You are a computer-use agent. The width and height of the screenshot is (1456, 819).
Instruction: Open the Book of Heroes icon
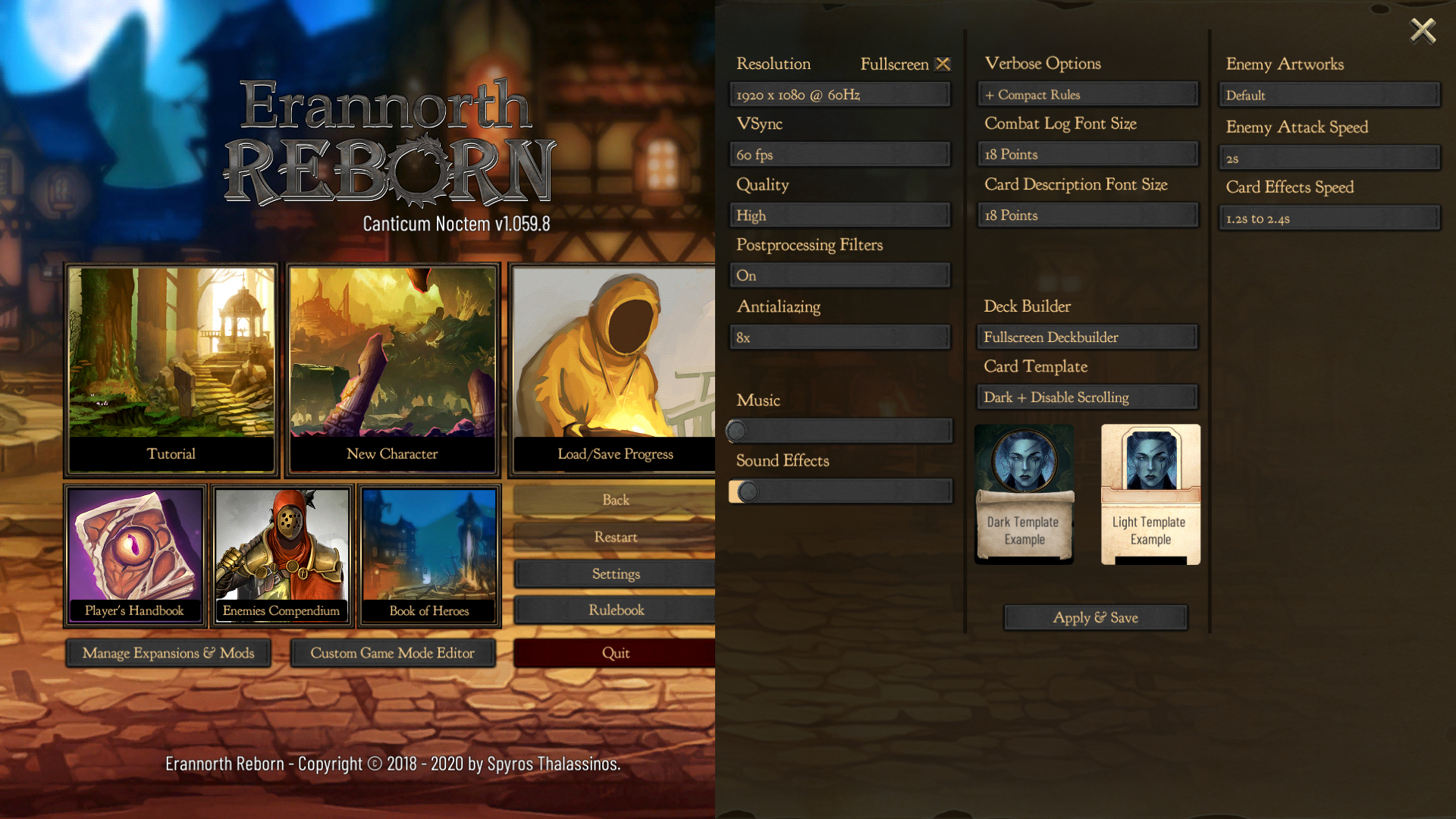[x=429, y=556]
